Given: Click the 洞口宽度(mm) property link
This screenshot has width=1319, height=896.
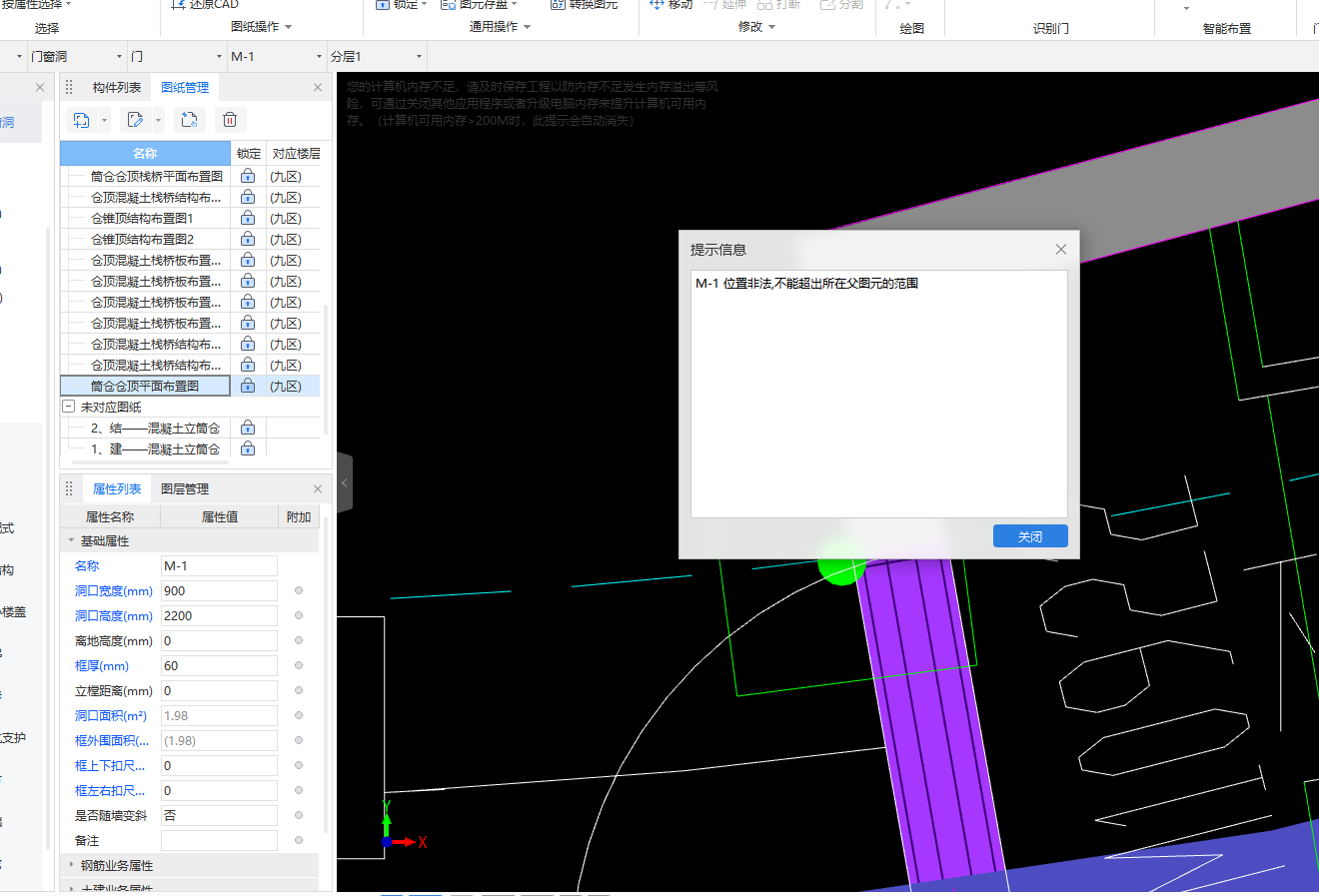Looking at the screenshot, I should click(x=113, y=591).
